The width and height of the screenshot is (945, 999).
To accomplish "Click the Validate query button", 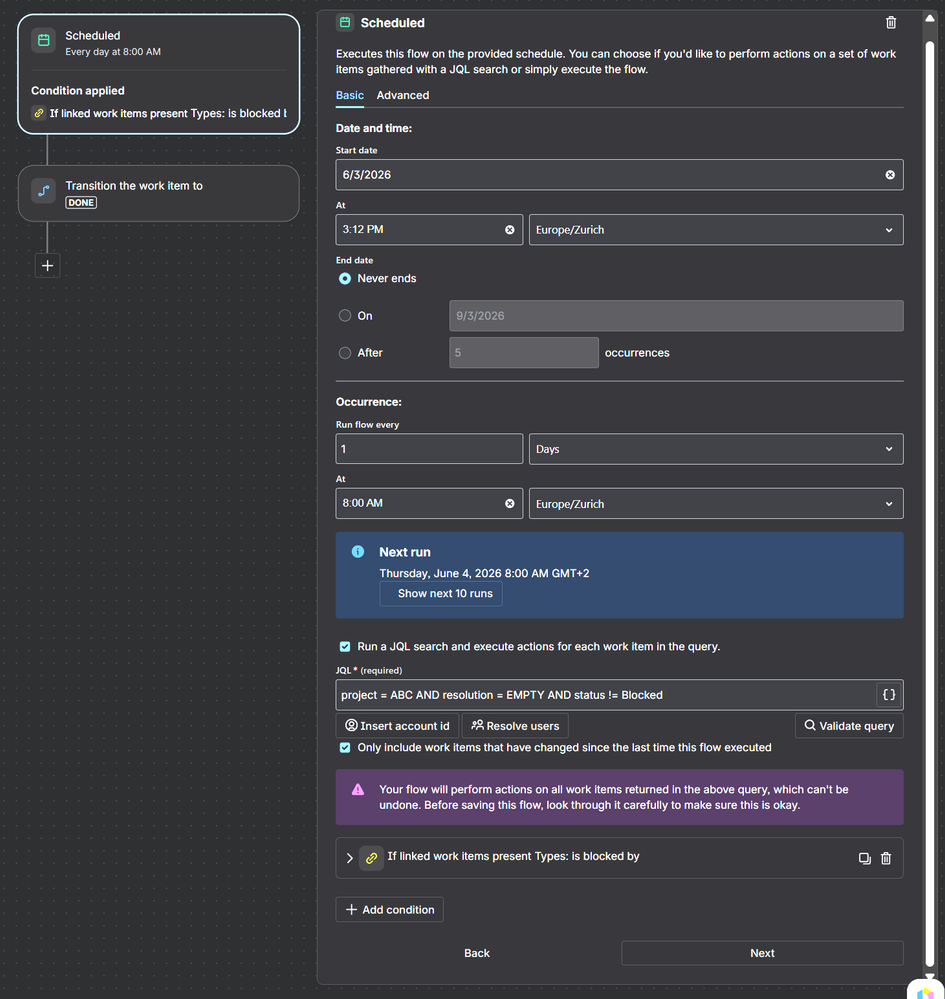I will point(849,726).
